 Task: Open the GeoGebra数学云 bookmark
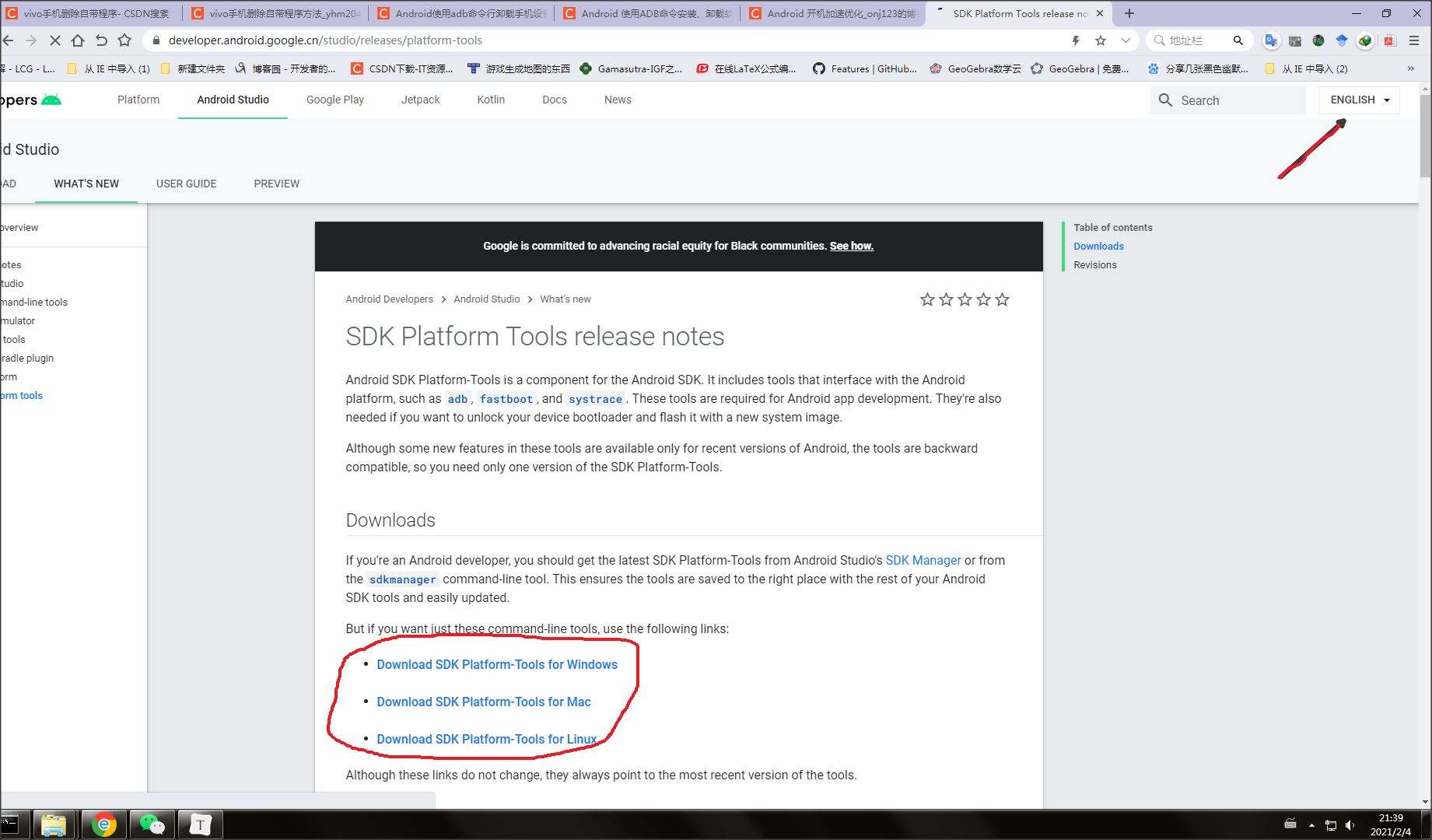tap(975, 68)
